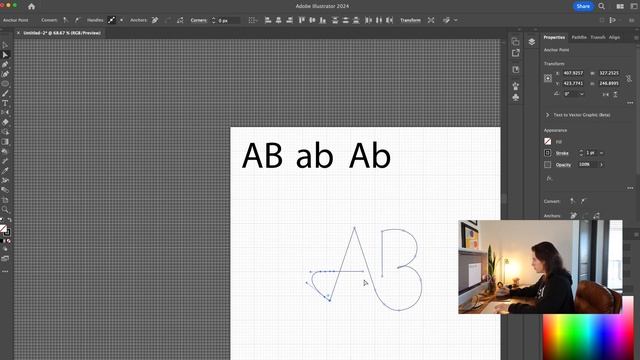Remove selected anchor points in control bar

coord(155,20)
